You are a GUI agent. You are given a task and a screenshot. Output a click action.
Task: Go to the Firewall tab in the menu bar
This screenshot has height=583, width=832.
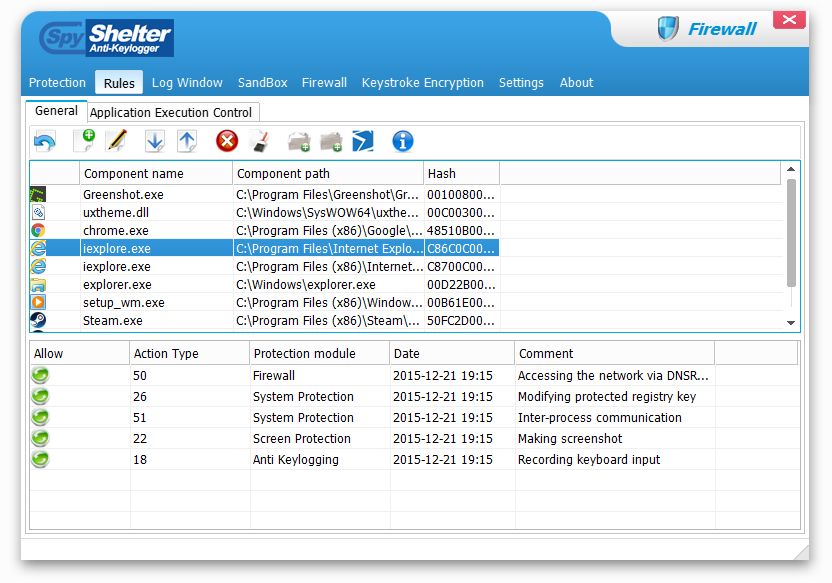pyautogui.click(x=324, y=83)
